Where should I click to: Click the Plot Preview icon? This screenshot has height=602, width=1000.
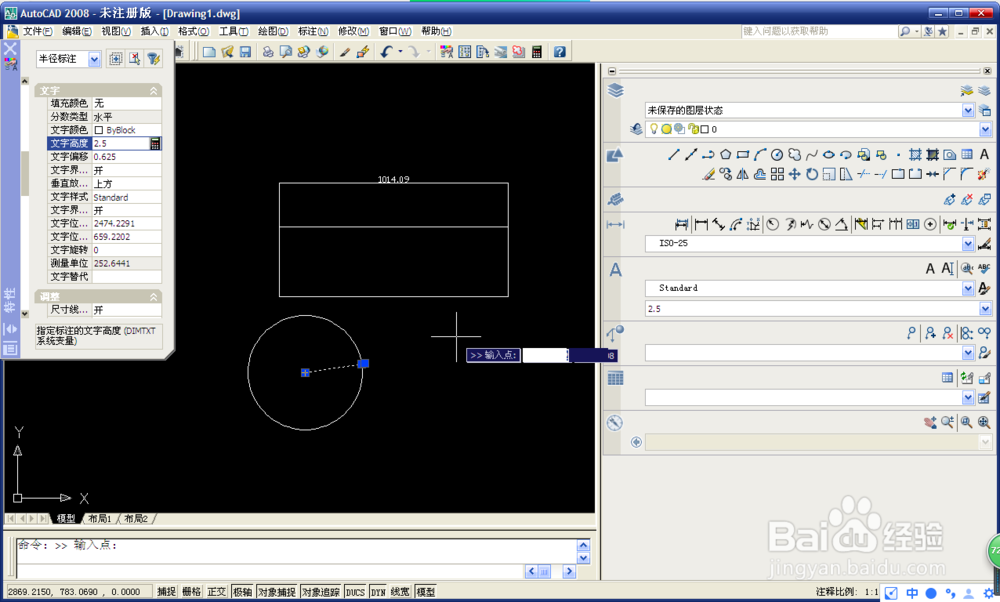(x=286, y=52)
